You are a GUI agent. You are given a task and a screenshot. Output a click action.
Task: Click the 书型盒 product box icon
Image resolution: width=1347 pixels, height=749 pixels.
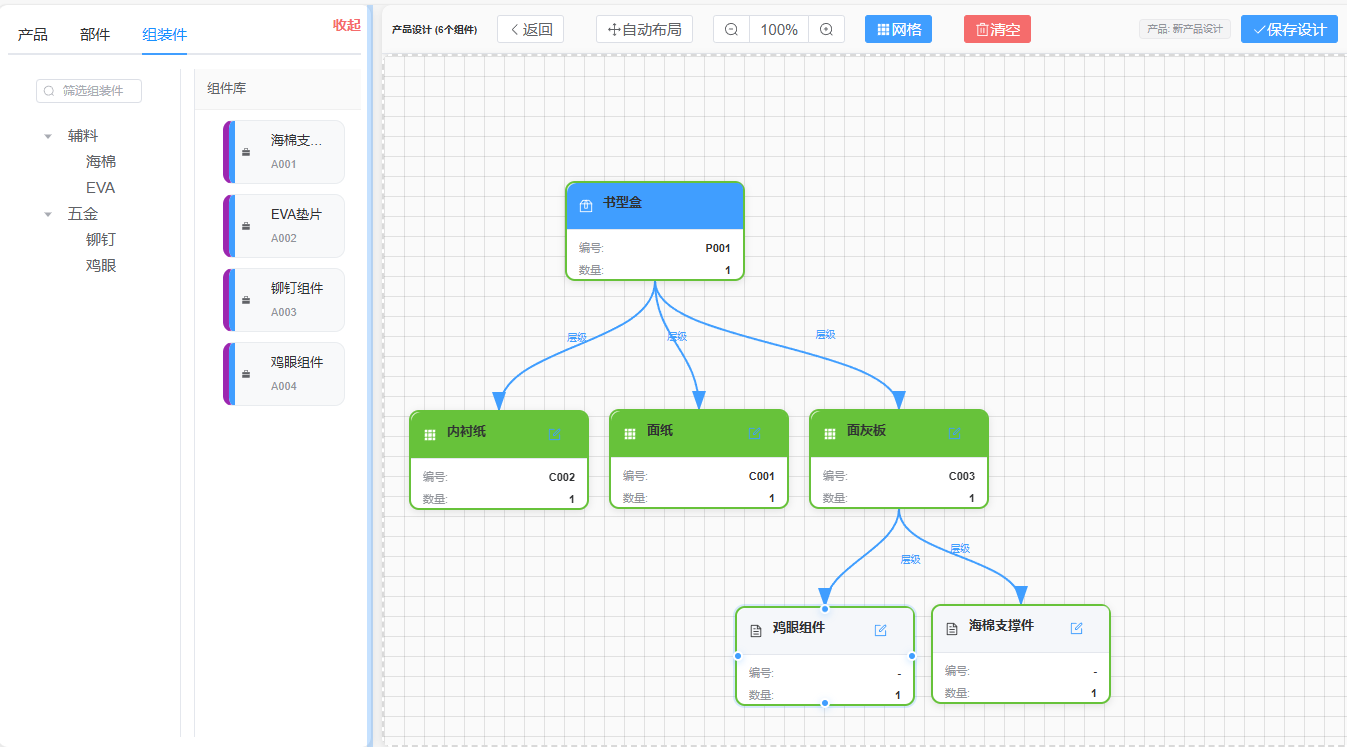(x=586, y=205)
